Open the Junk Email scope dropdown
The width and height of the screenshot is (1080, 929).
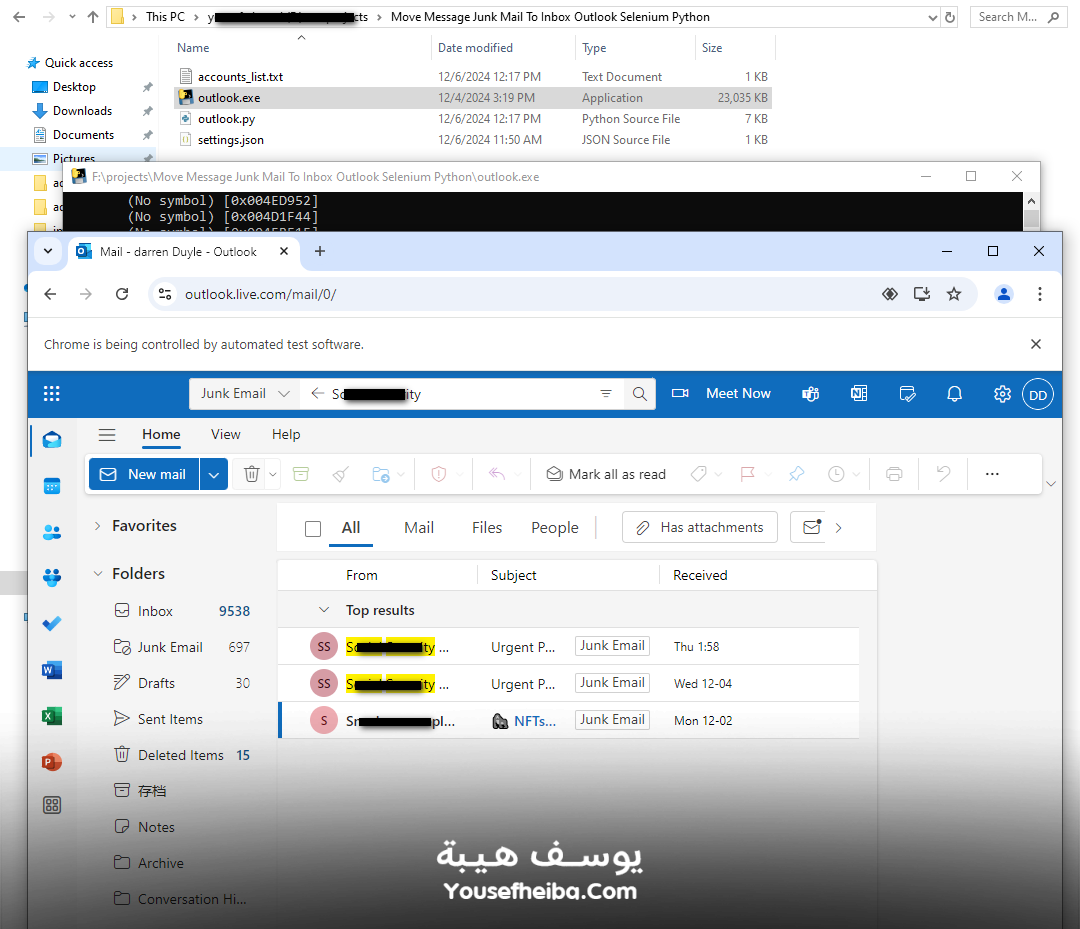[x=243, y=393]
